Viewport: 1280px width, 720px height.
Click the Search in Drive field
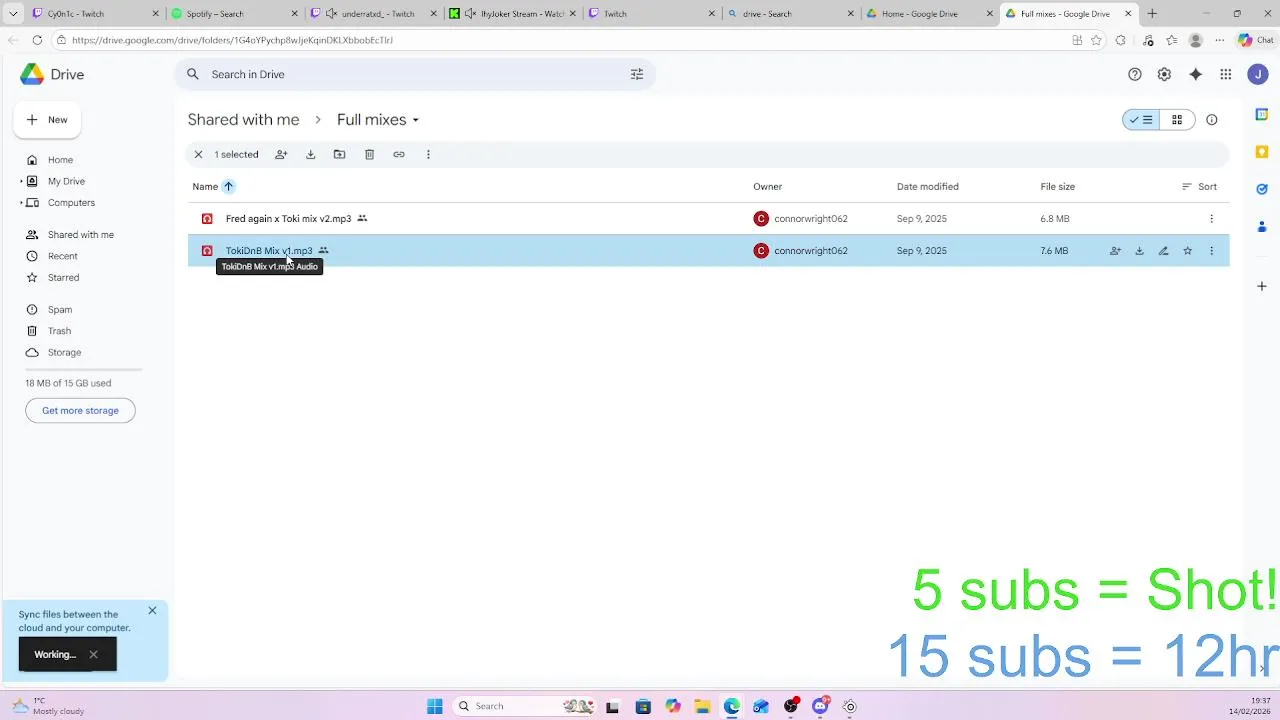415,74
